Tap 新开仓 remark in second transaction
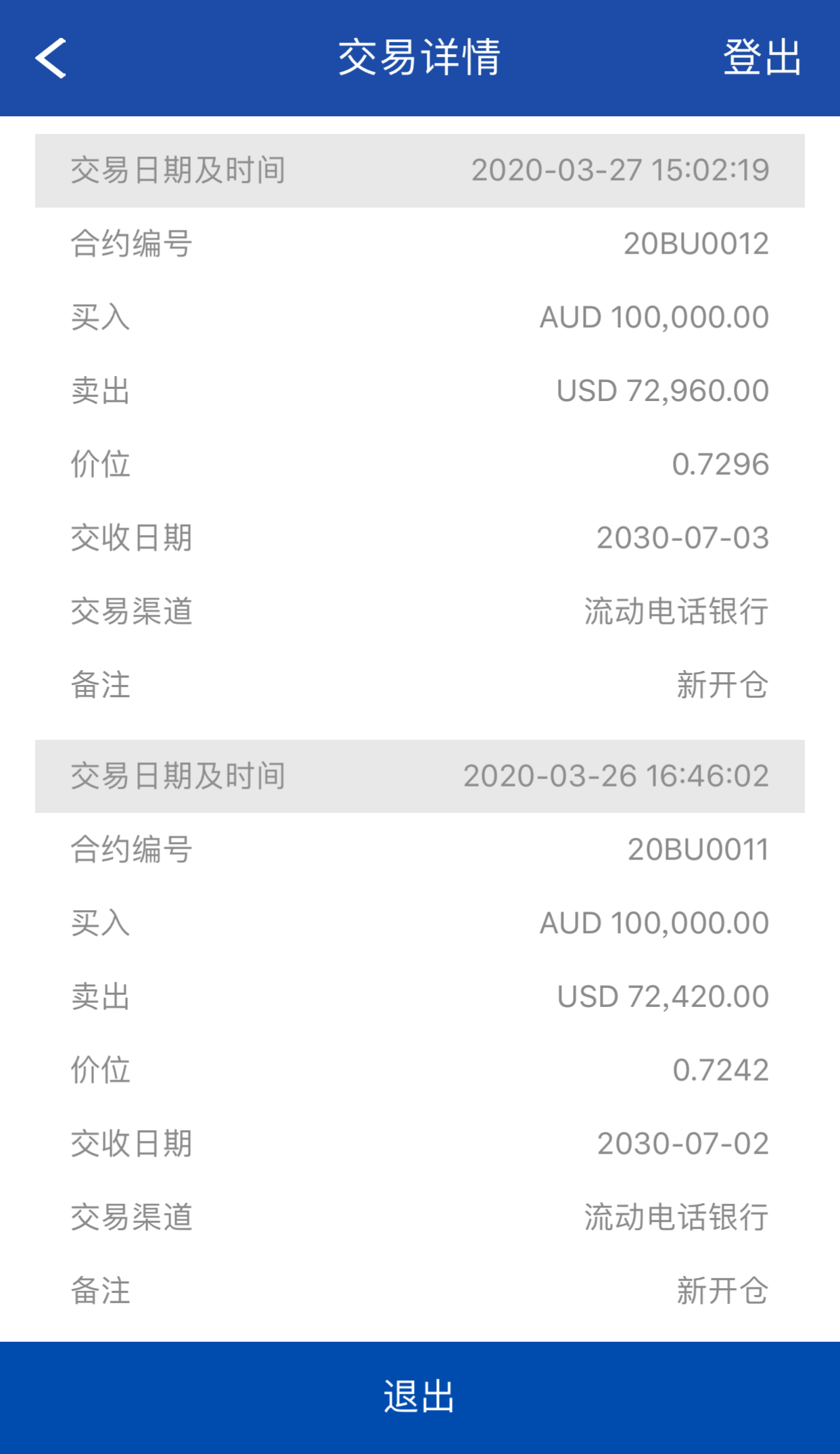Image resolution: width=840 pixels, height=1454 pixels. [x=722, y=1291]
